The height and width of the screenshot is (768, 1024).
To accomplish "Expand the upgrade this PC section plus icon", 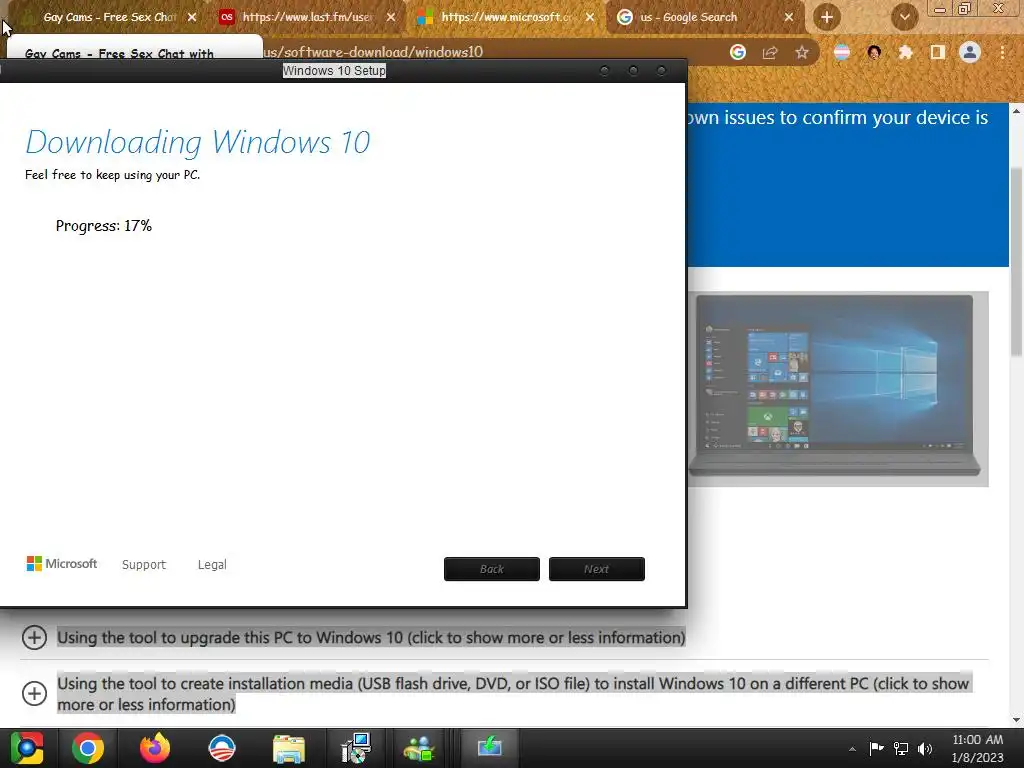I will [35, 637].
